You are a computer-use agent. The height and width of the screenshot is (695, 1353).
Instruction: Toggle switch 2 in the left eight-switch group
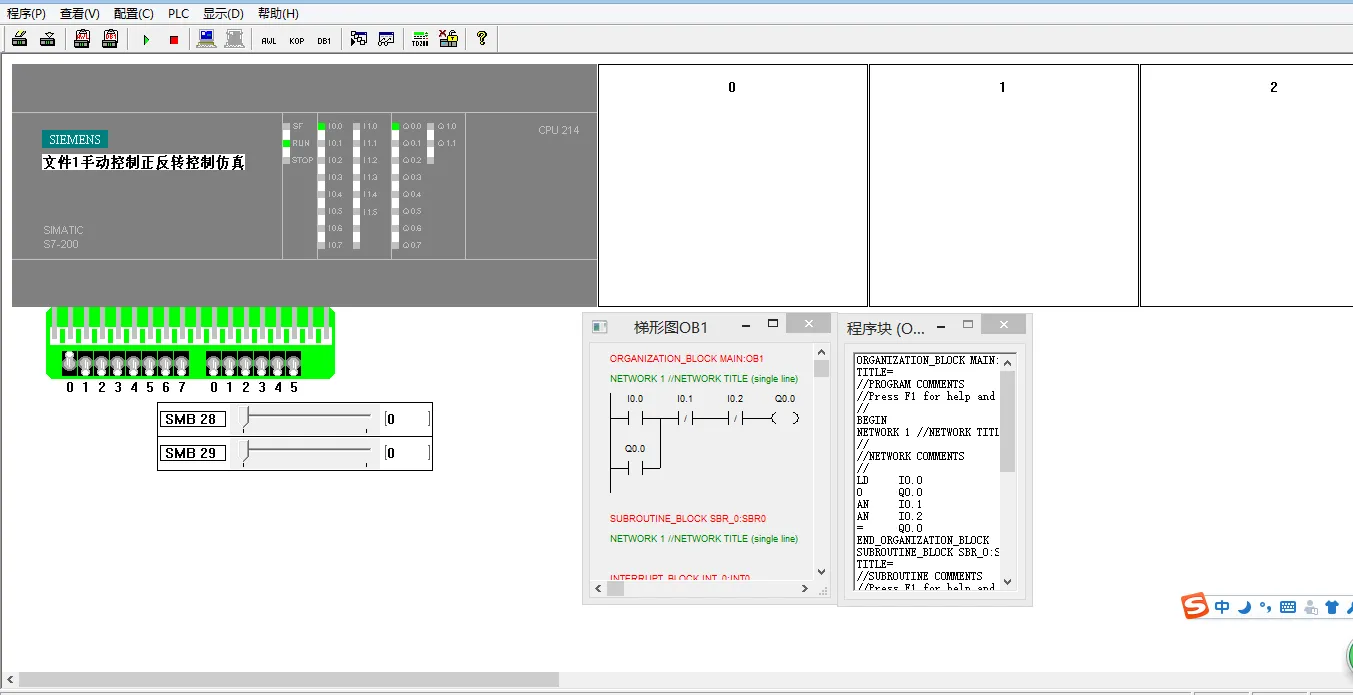[102, 363]
